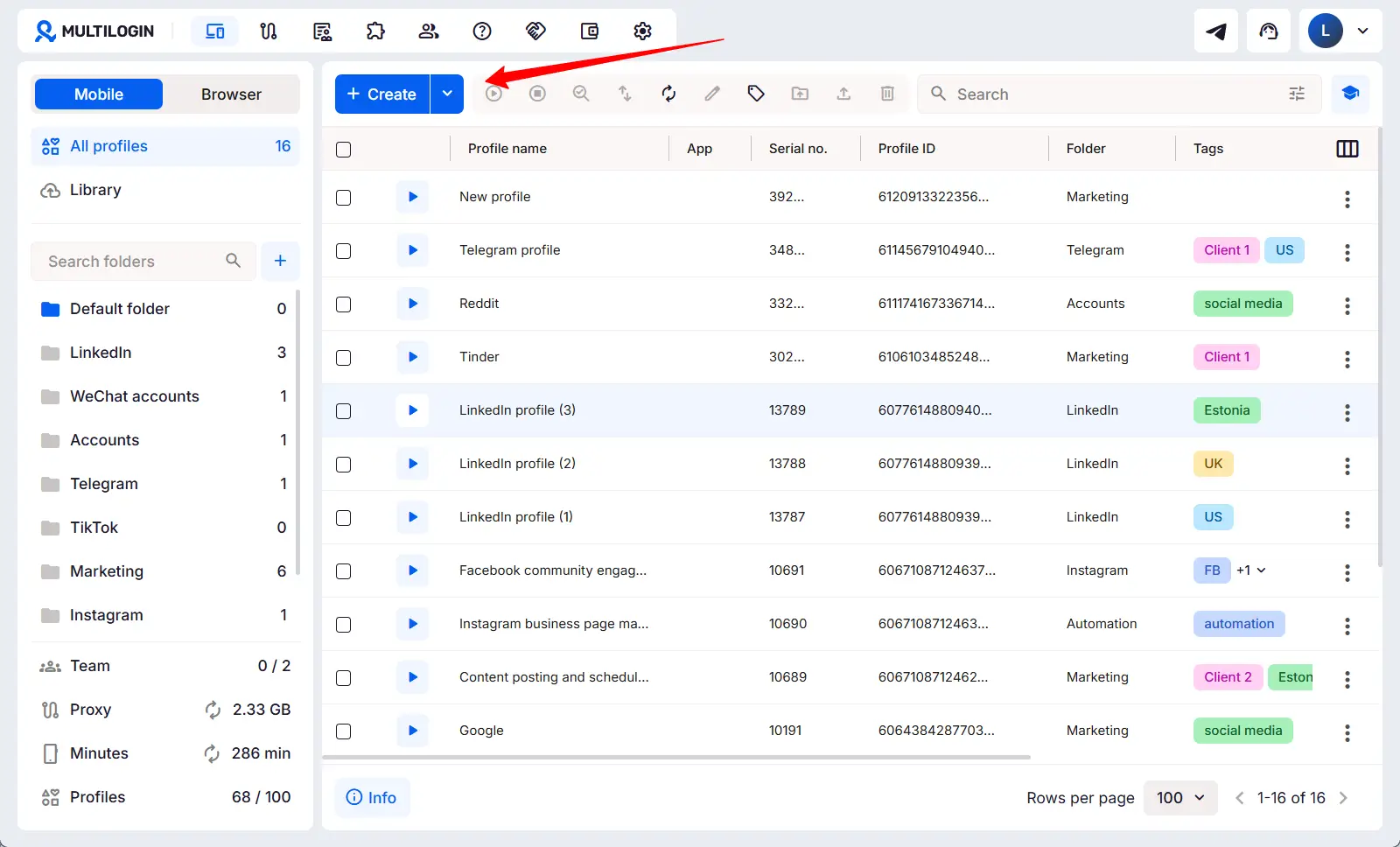Click the Search folders input field
The width and height of the screenshot is (1400, 847).
143,261
